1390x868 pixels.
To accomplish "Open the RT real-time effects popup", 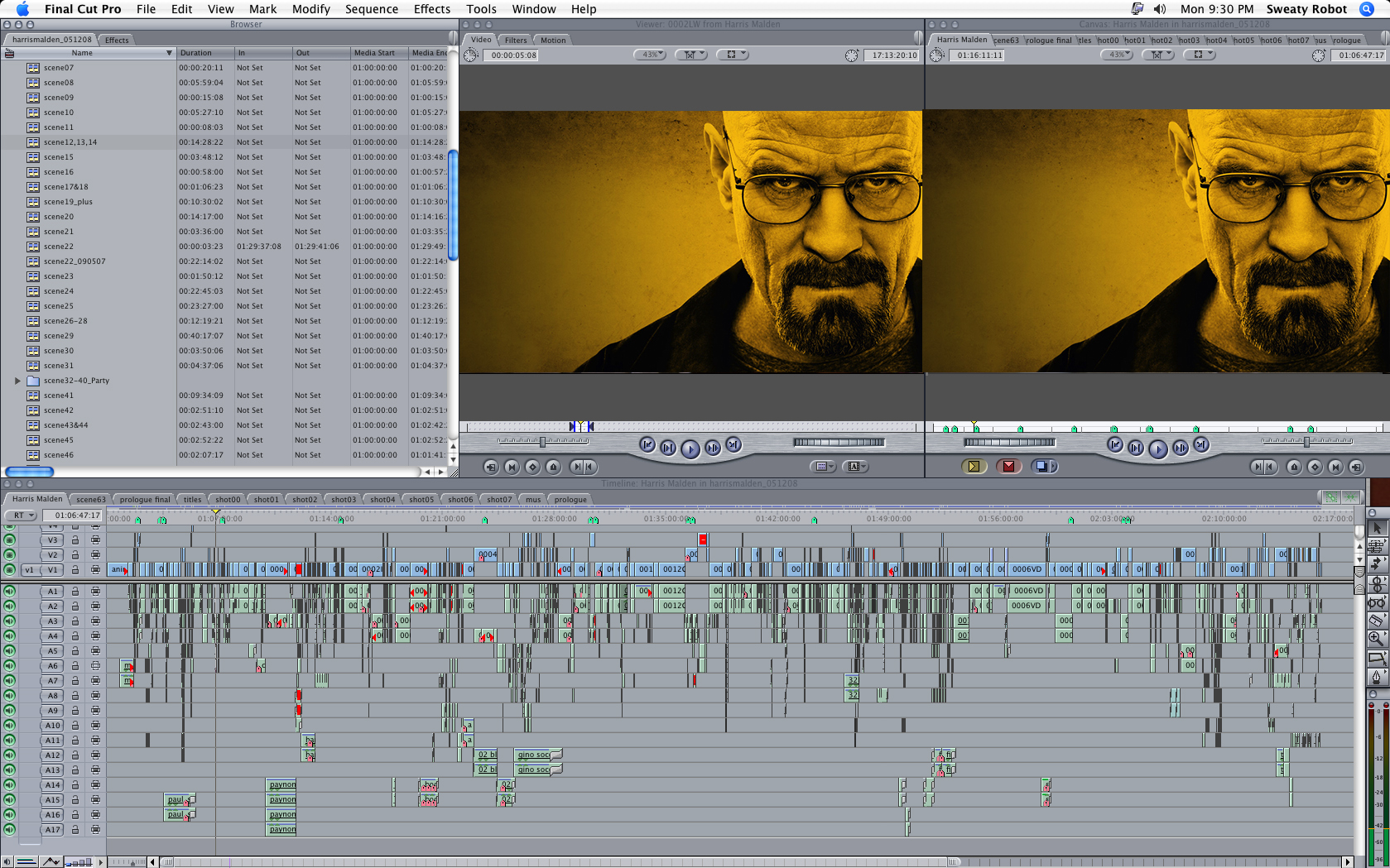I will point(20,516).
